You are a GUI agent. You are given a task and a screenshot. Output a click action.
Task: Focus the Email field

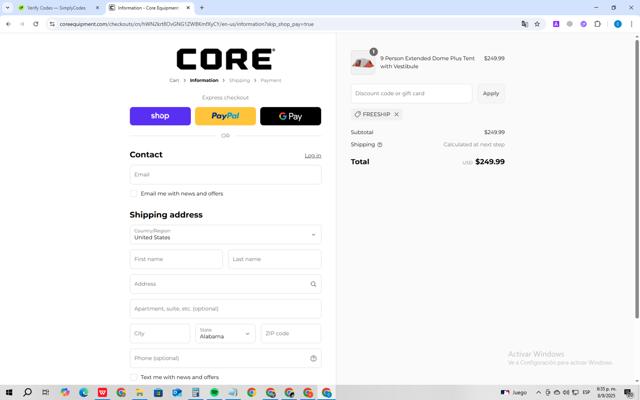[x=225, y=175]
